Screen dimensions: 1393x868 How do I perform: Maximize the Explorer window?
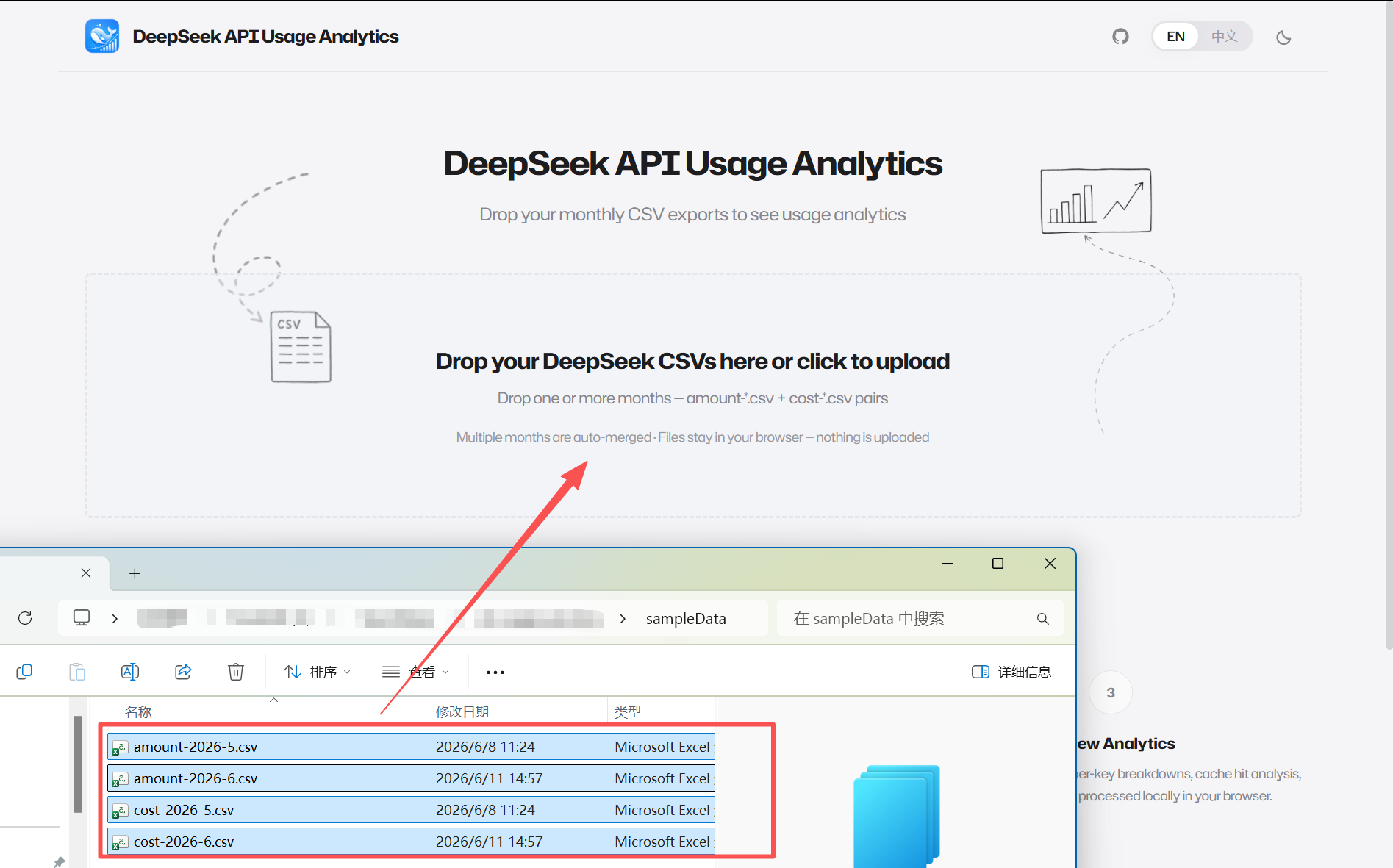(x=998, y=563)
